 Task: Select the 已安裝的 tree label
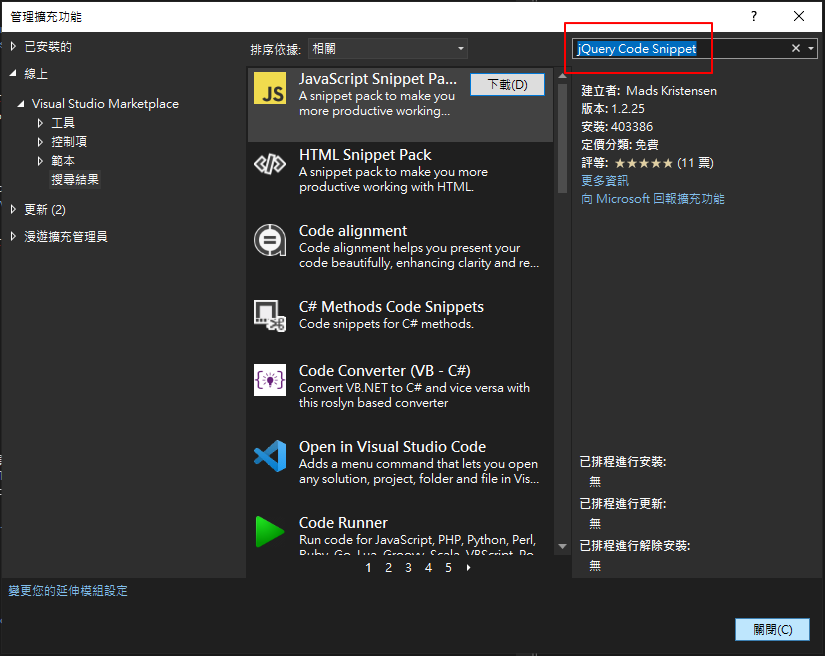point(48,46)
